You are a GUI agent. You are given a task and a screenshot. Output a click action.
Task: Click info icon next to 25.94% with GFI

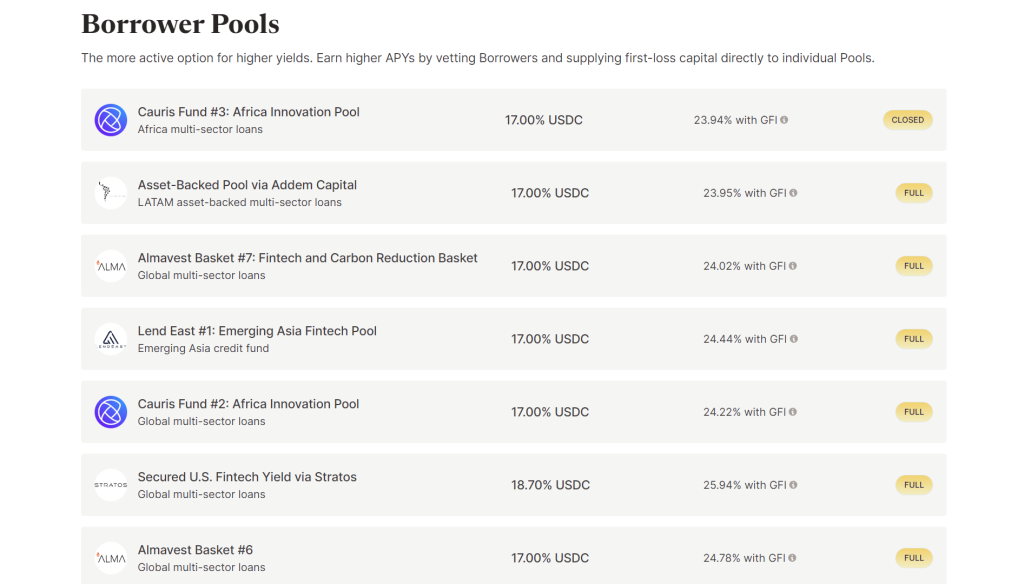pyautogui.click(x=793, y=485)
